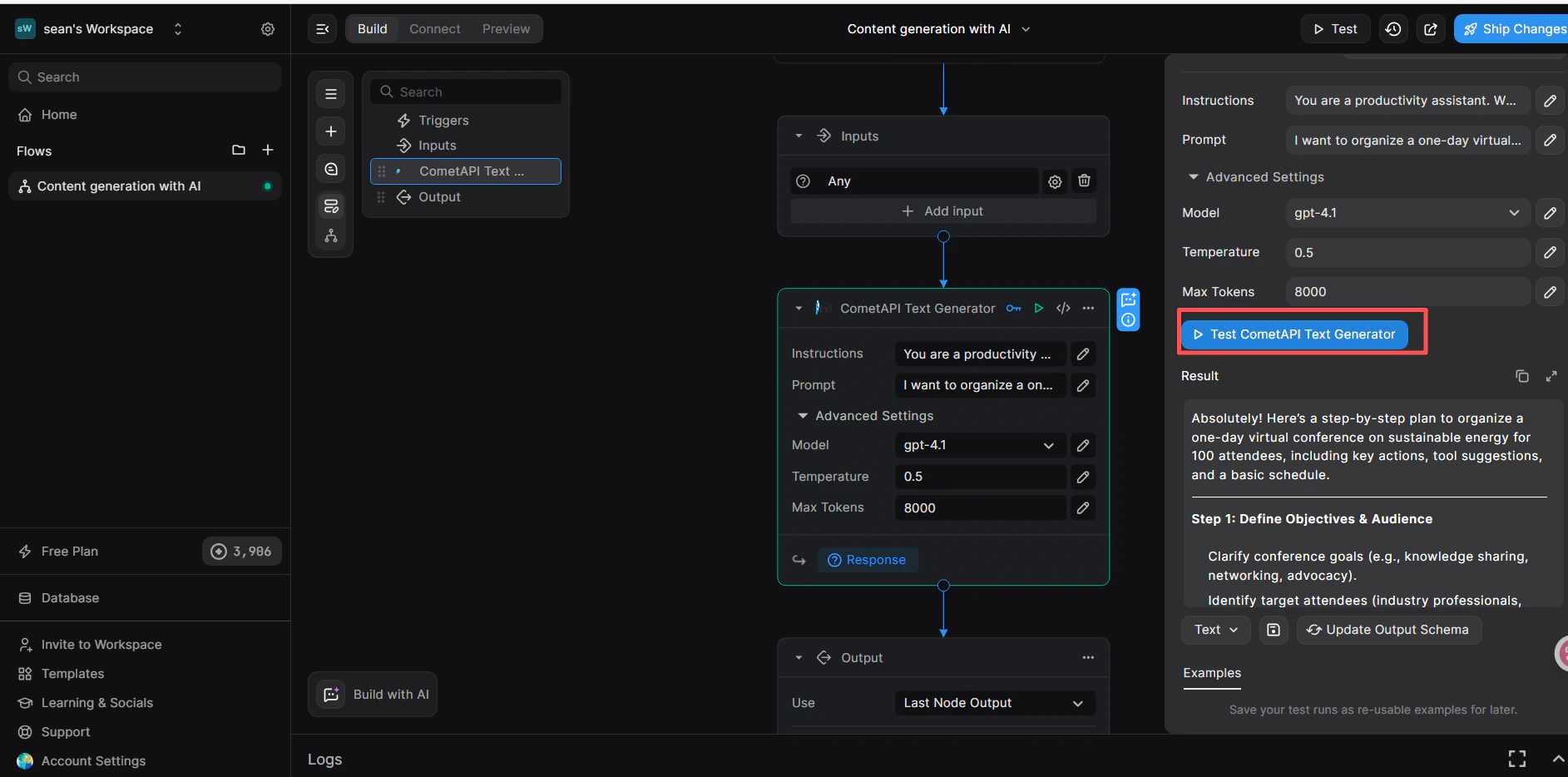This screenshot has width=1568, height=777.
Task: Copy the Result text
Action: (x=1522, y=376)
